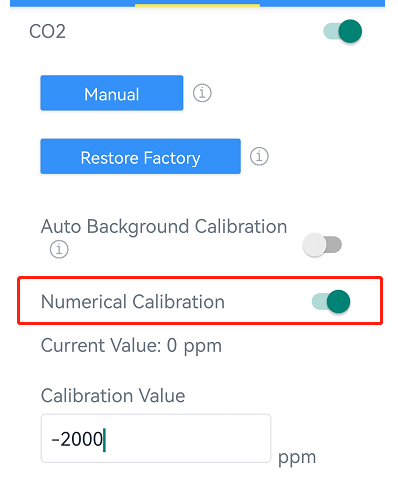The width and height of the screenshot is (398, 487).
Task: Focus the Calibration Value input field
Action: pos(156,438)
